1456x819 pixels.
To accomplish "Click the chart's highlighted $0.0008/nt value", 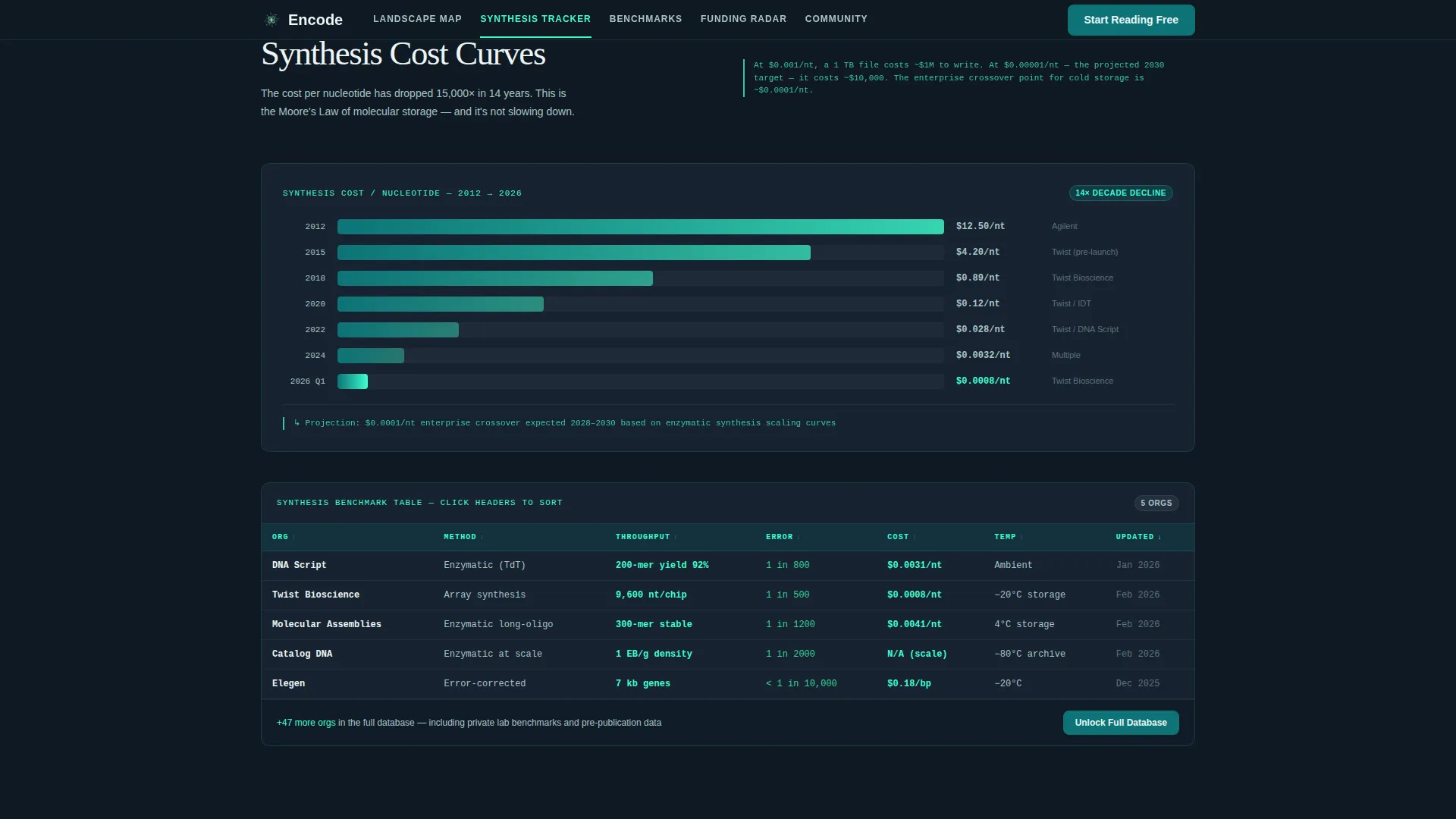I will [x=983, y=381].
